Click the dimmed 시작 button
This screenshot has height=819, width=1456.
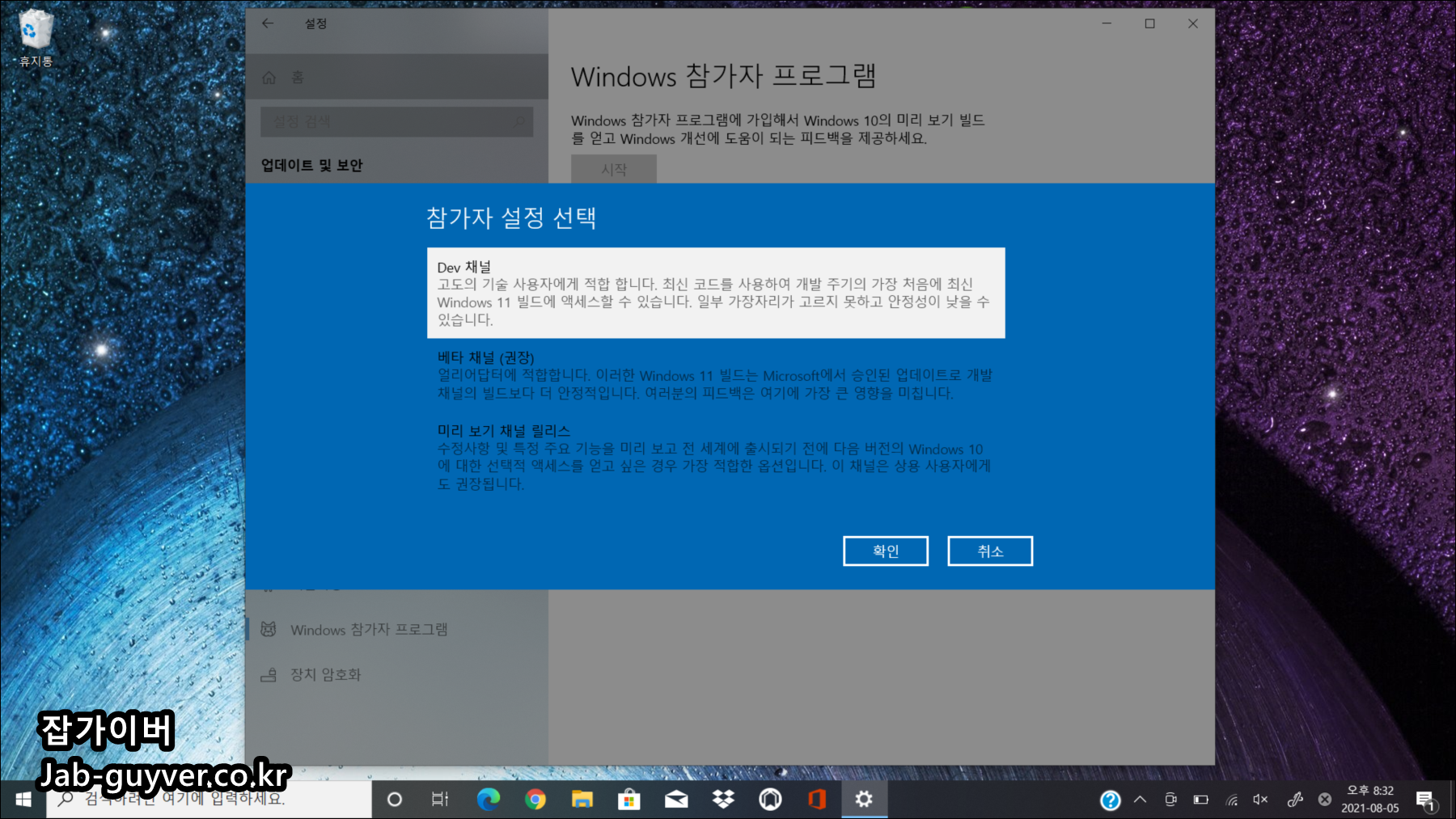pyautogui.click(x=614, y=169)
